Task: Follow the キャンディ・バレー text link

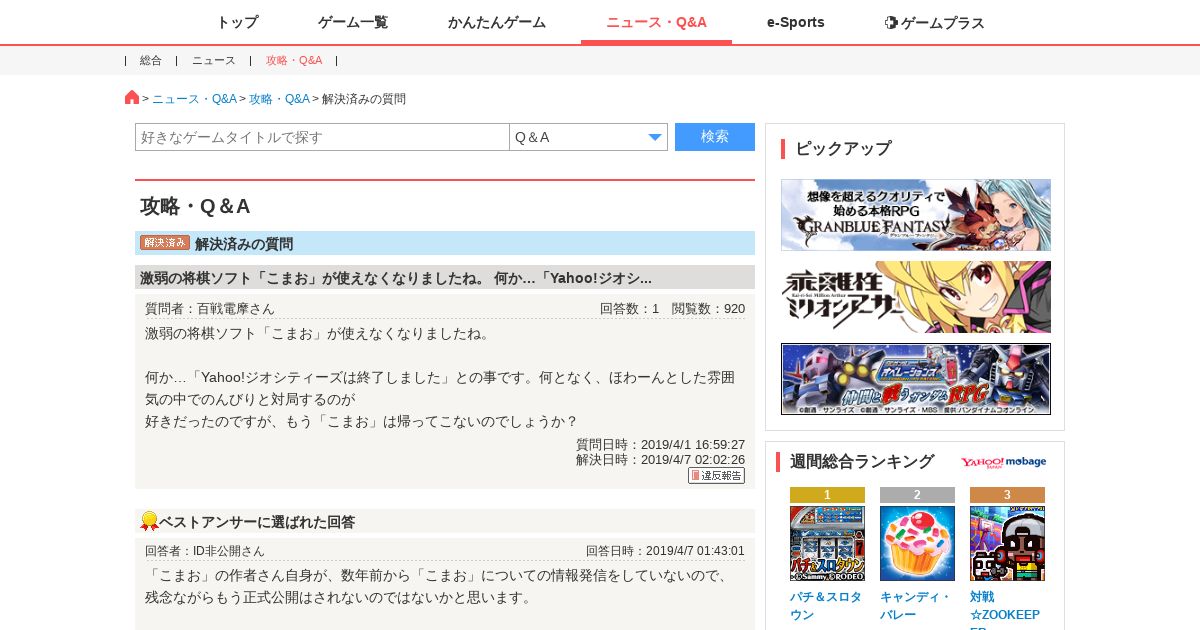Action: [x=915, y=605]
